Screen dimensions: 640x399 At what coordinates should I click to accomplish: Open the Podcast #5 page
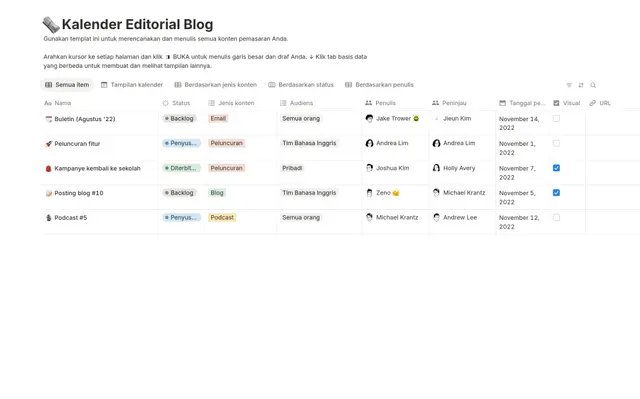71,218
